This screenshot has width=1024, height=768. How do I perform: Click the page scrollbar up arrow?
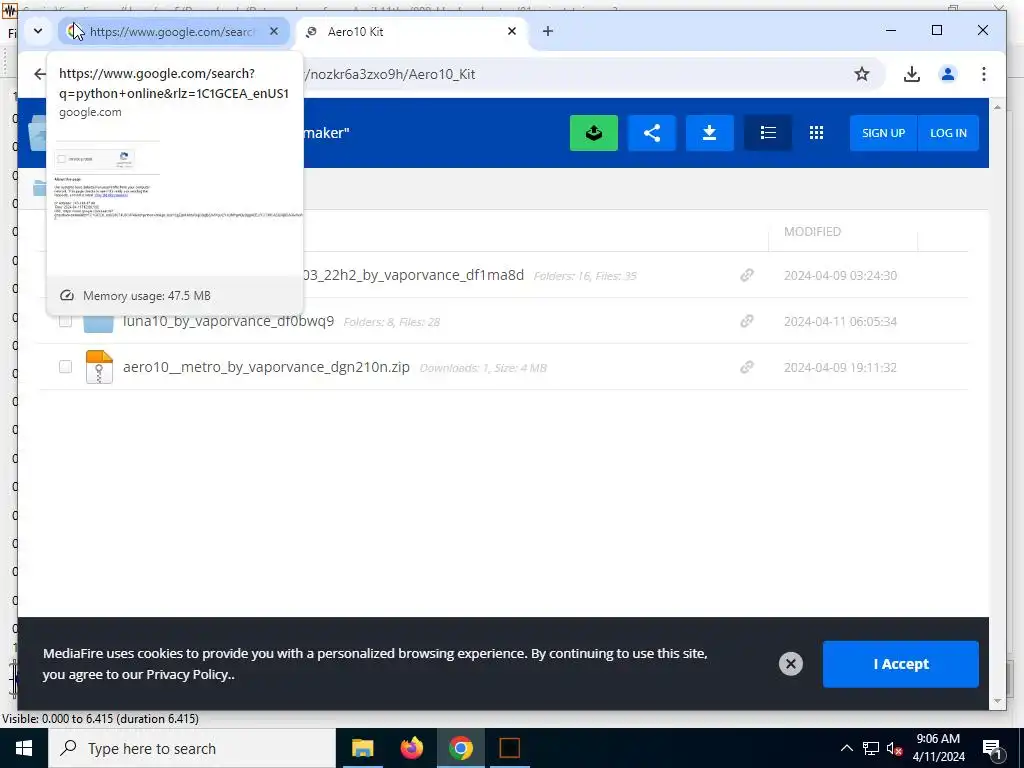pos(997,106)
